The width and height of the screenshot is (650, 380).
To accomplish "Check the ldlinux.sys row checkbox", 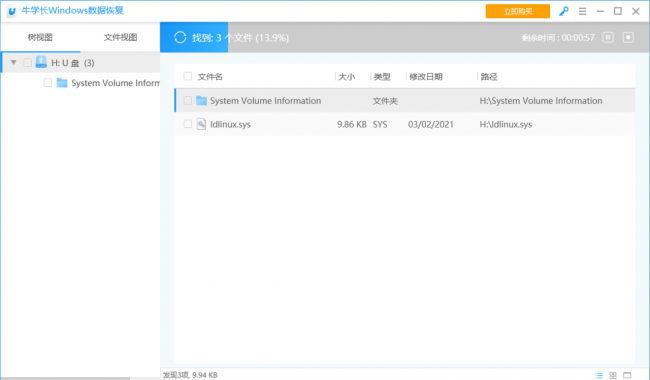I will (188, 124).
